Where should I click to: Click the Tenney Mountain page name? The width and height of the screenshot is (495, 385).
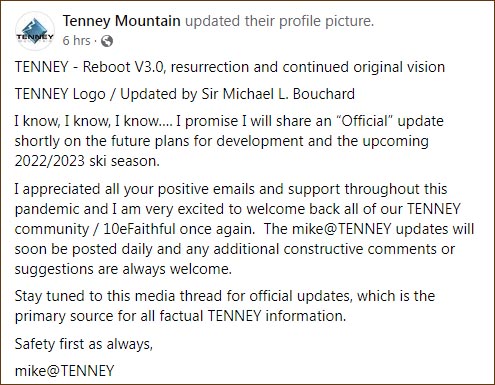[x=122, y=21]
